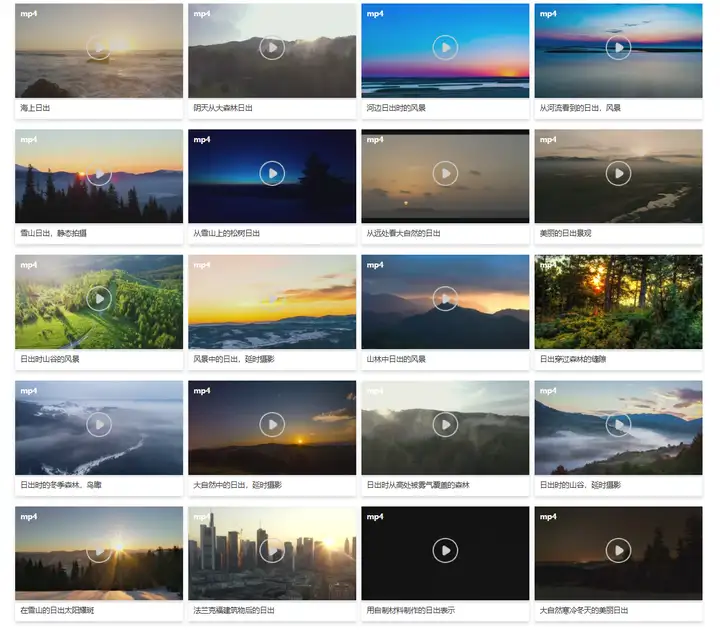Play the 海上日出 video
Image resolution: width=720 pixels, height=630 pixels.
[99, 47]
